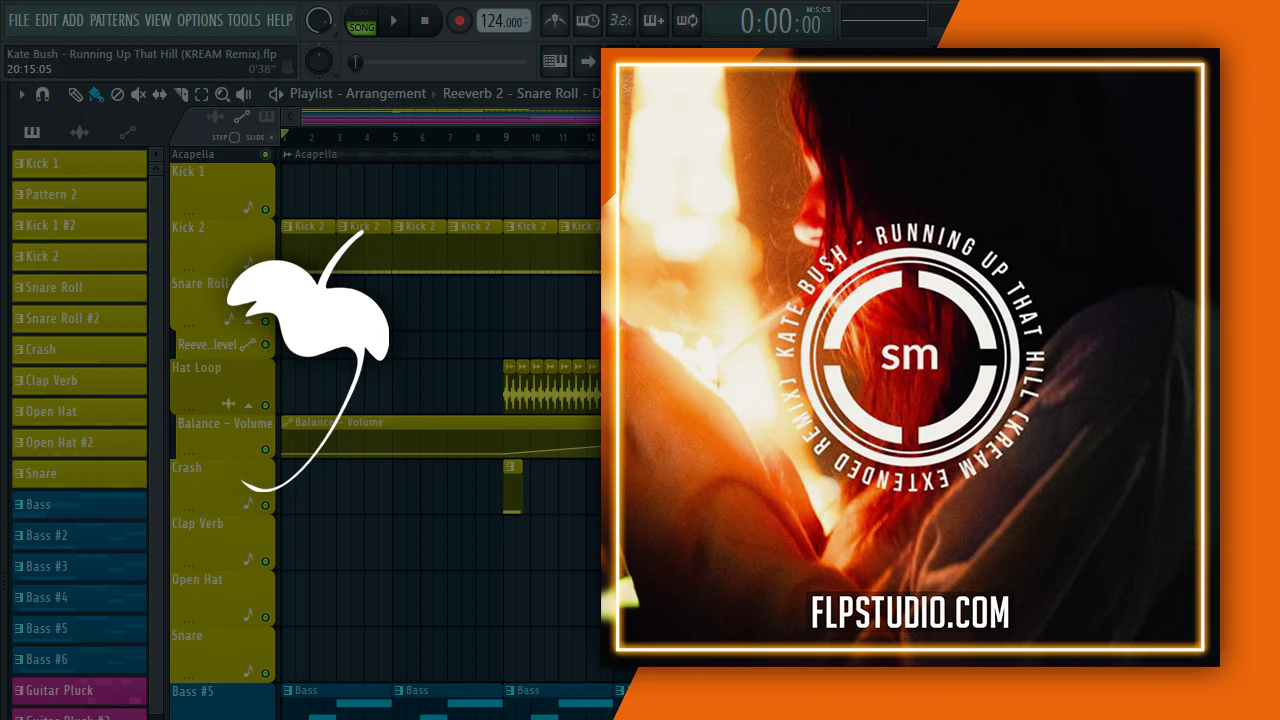The height and width of the screenshot is (720, 1280).
Task: Select the Delete tool in playlist toolbar
Action: [x=117, y=94]
